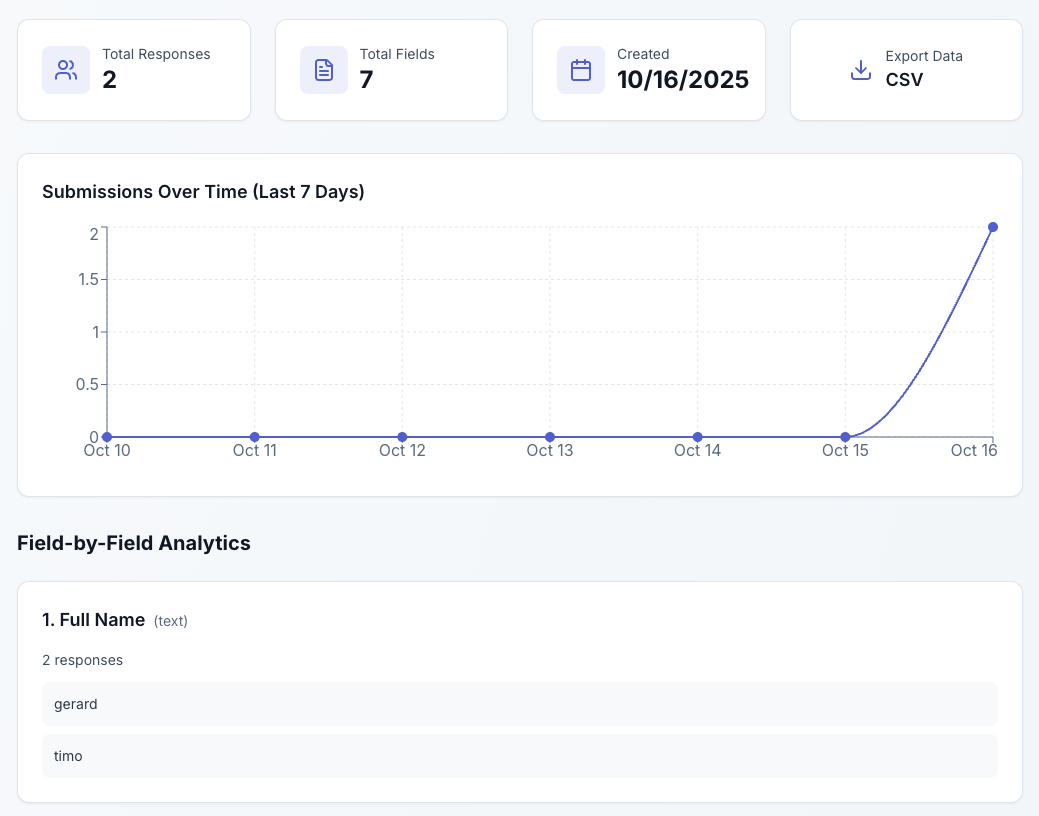Image resolution: width=1039 pixels, height=816 pixels.
Task: Click the Oct 15 data point marker
Action: click(845, 437)
